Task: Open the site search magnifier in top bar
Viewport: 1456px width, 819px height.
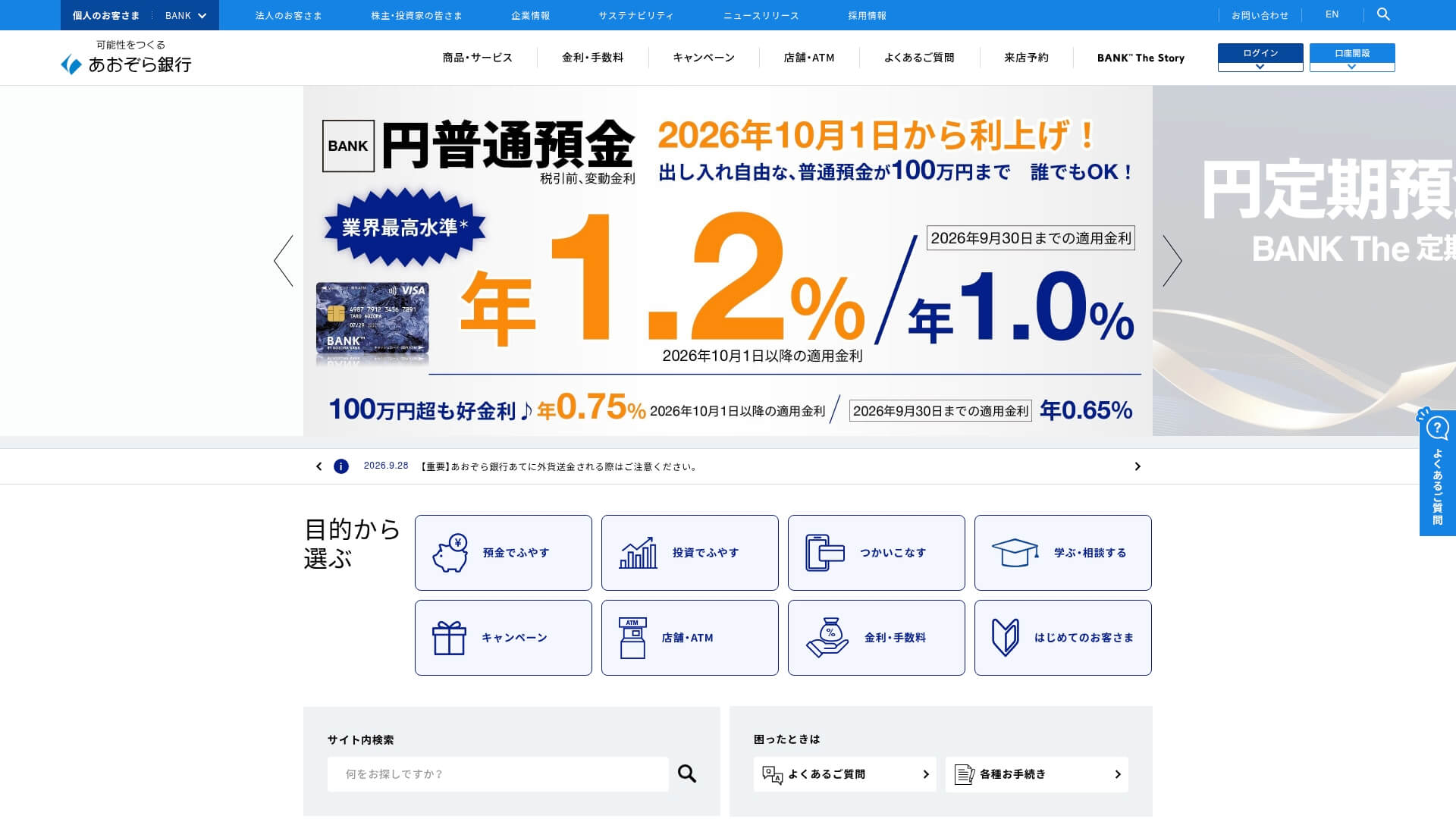Action: [1383, 14]
